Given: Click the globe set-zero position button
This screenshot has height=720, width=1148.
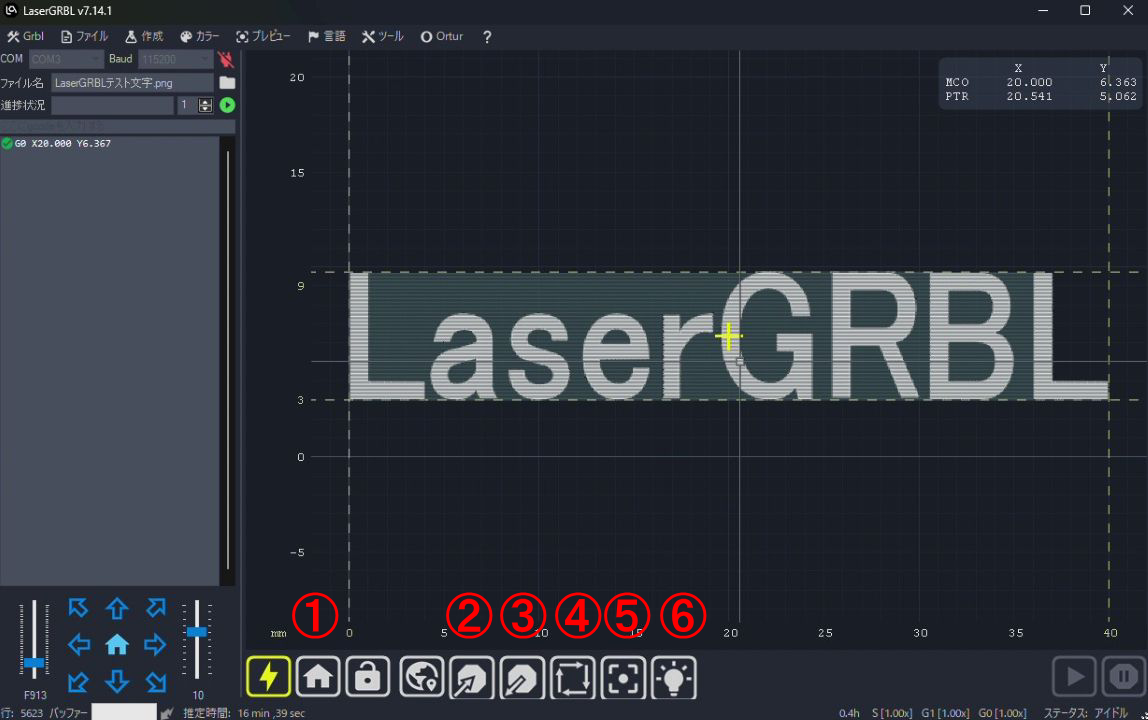Looking at the screenshot, I should tap(421, 677).
